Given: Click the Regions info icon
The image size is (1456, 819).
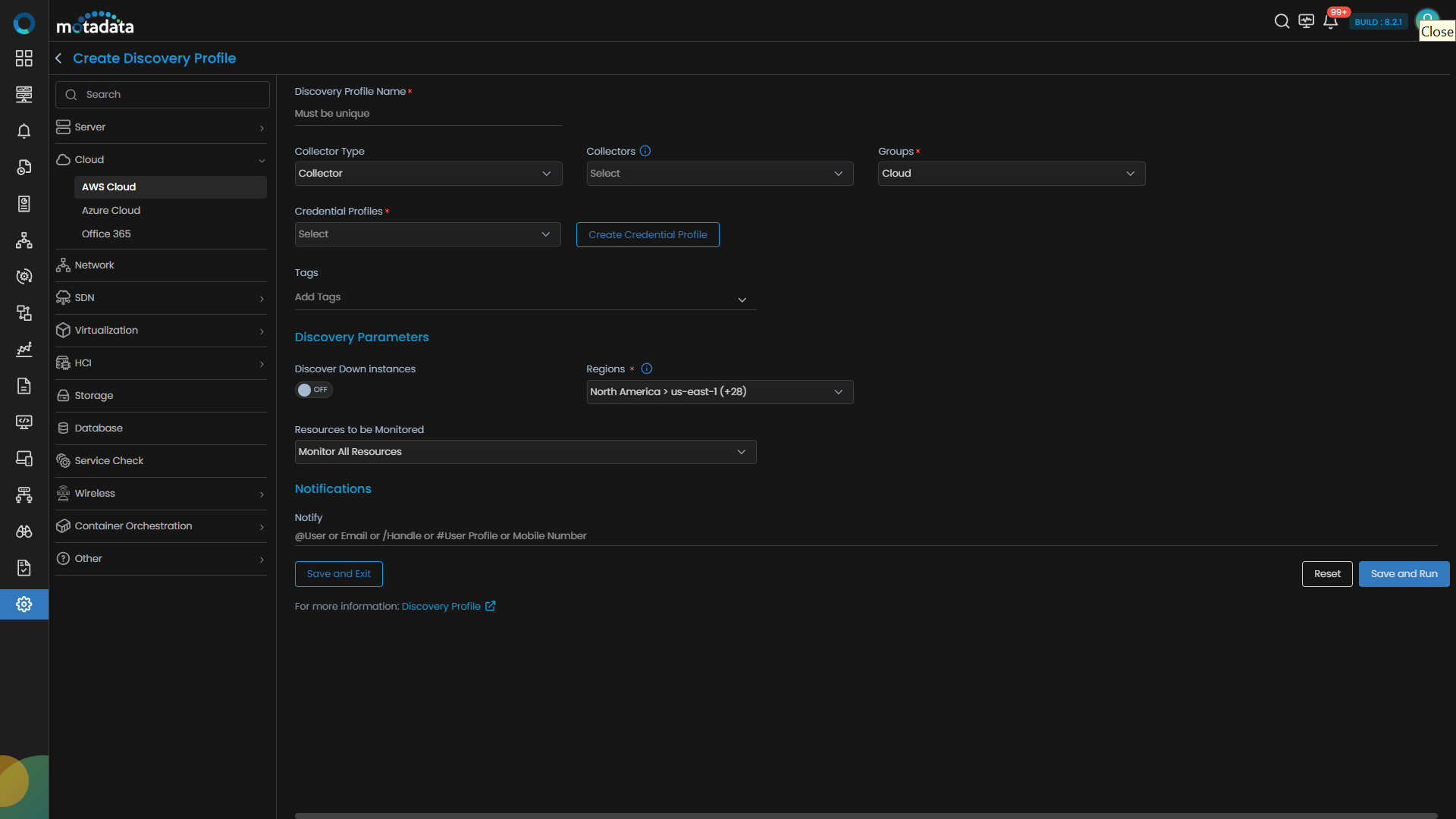Looking at the screenshot, I should pyautogui.click(x=646, y=369).
